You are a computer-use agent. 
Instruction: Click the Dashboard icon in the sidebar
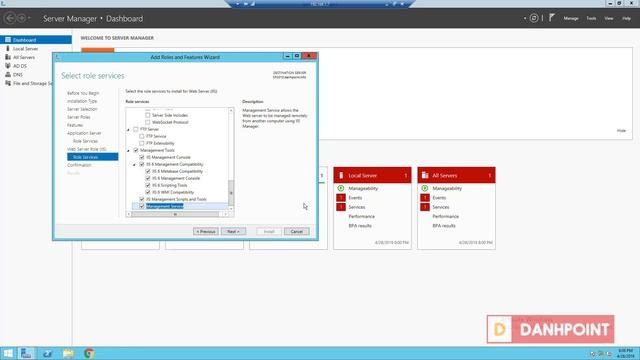(8, 40)
